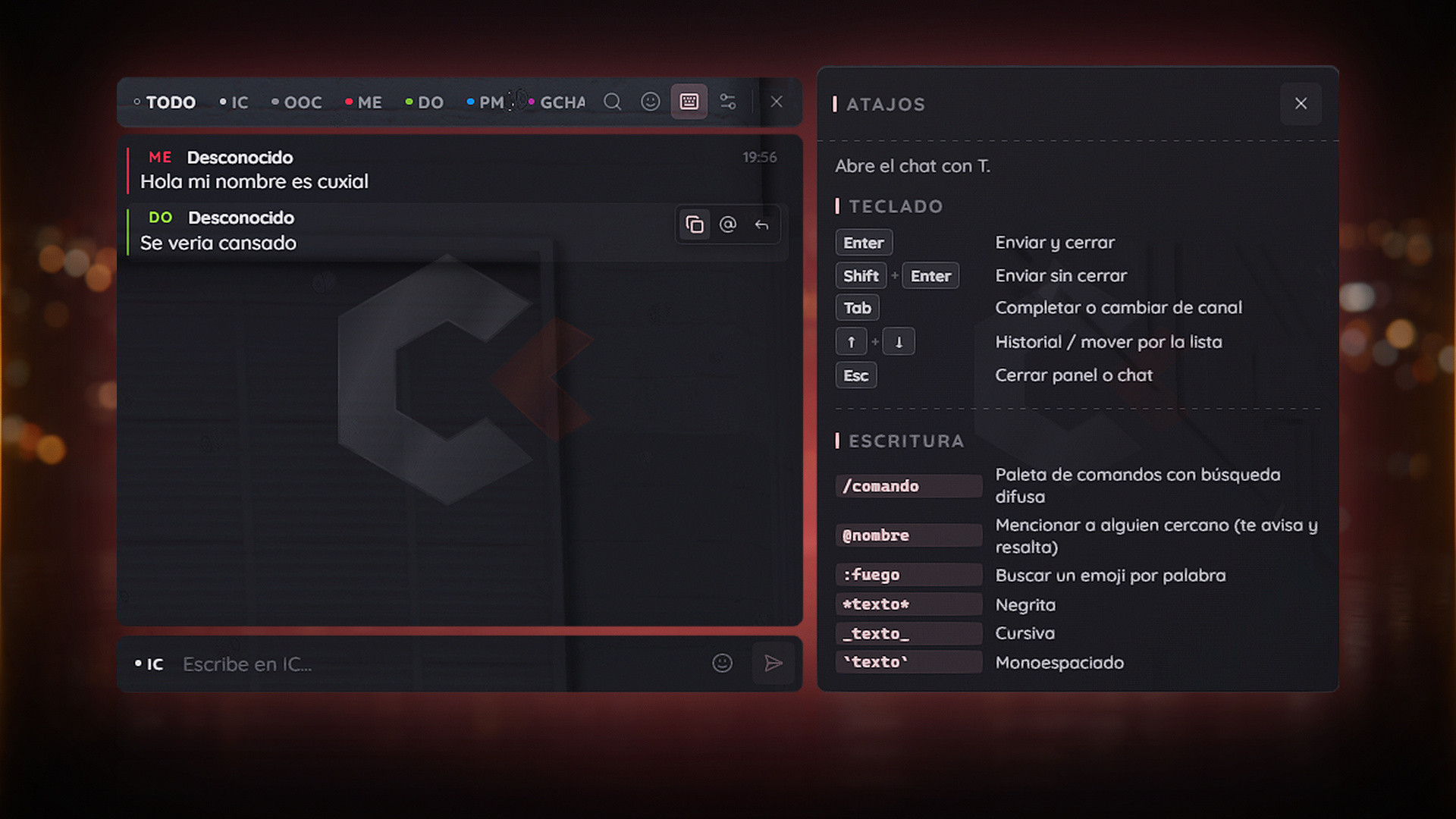
Task: Close the Atajos panel
Action: pyautogui.click(x=1301, y=104)
